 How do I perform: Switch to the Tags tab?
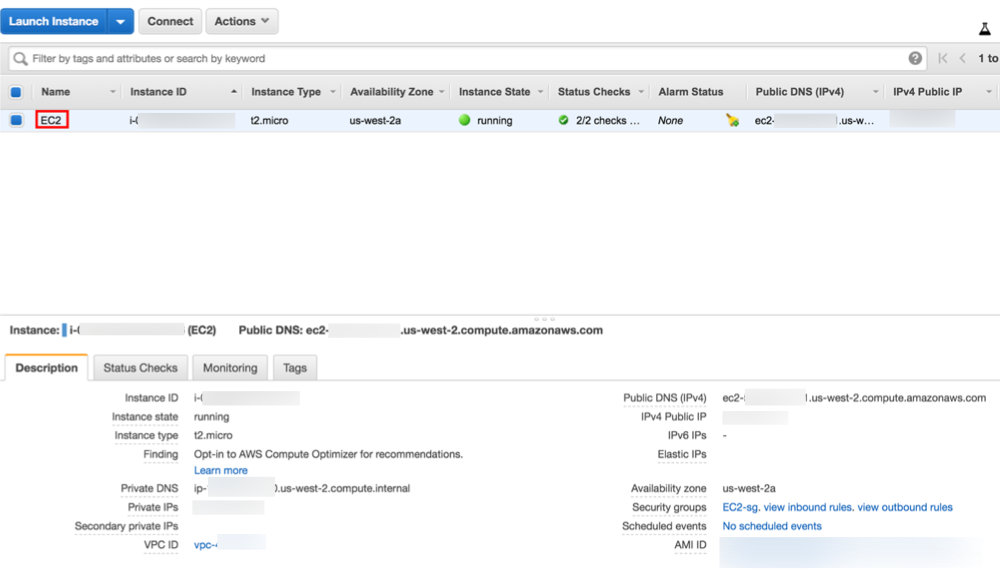[x=295, y=368]
